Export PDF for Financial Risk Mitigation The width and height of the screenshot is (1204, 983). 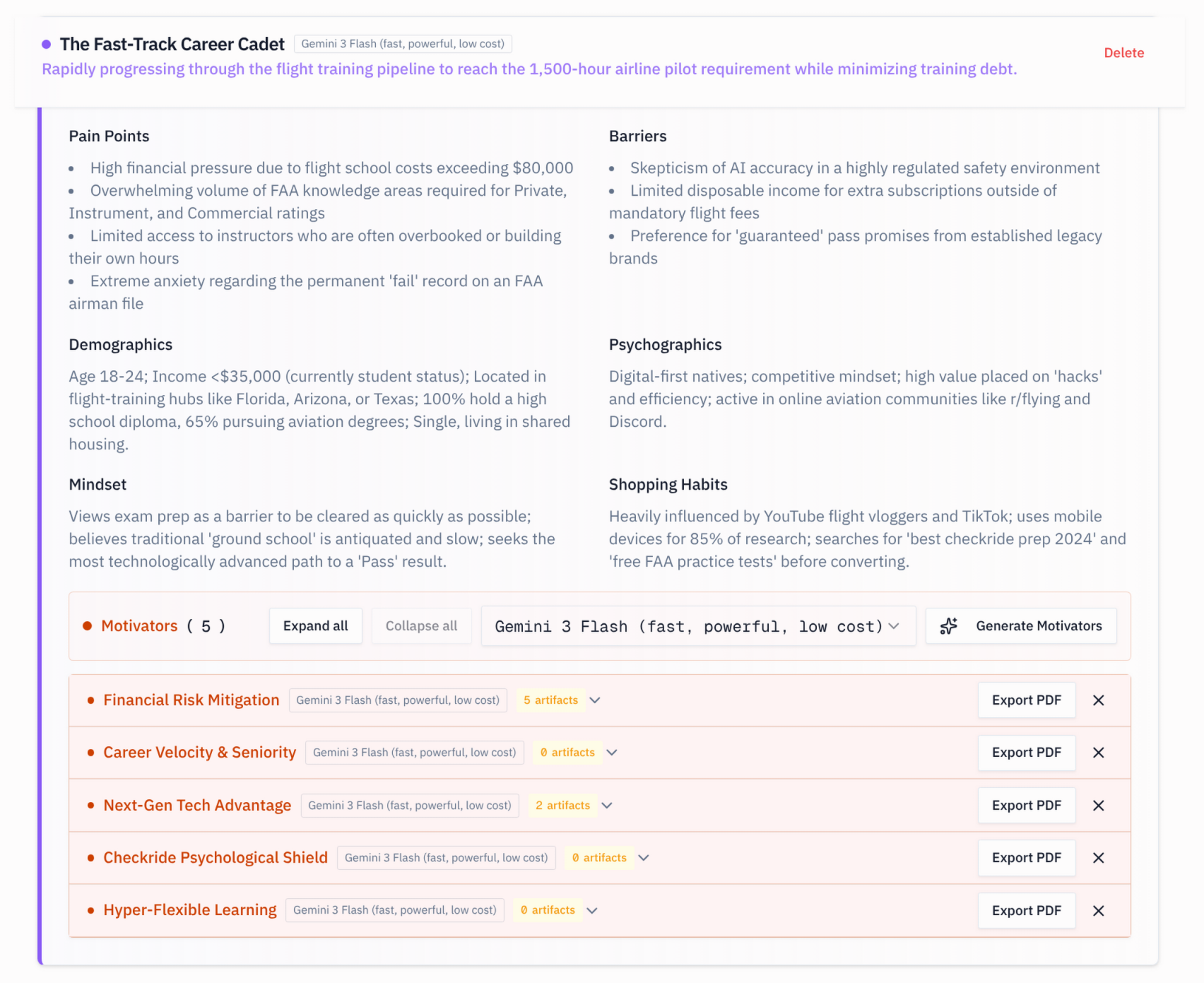(x=1027, y=700)
